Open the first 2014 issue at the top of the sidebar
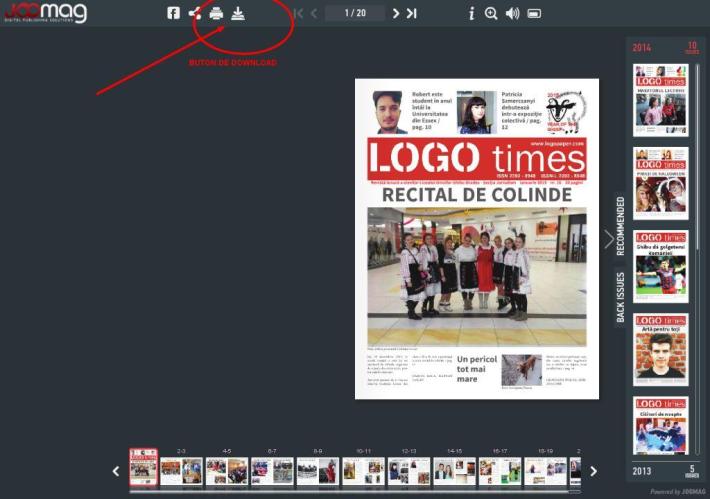 661,100
